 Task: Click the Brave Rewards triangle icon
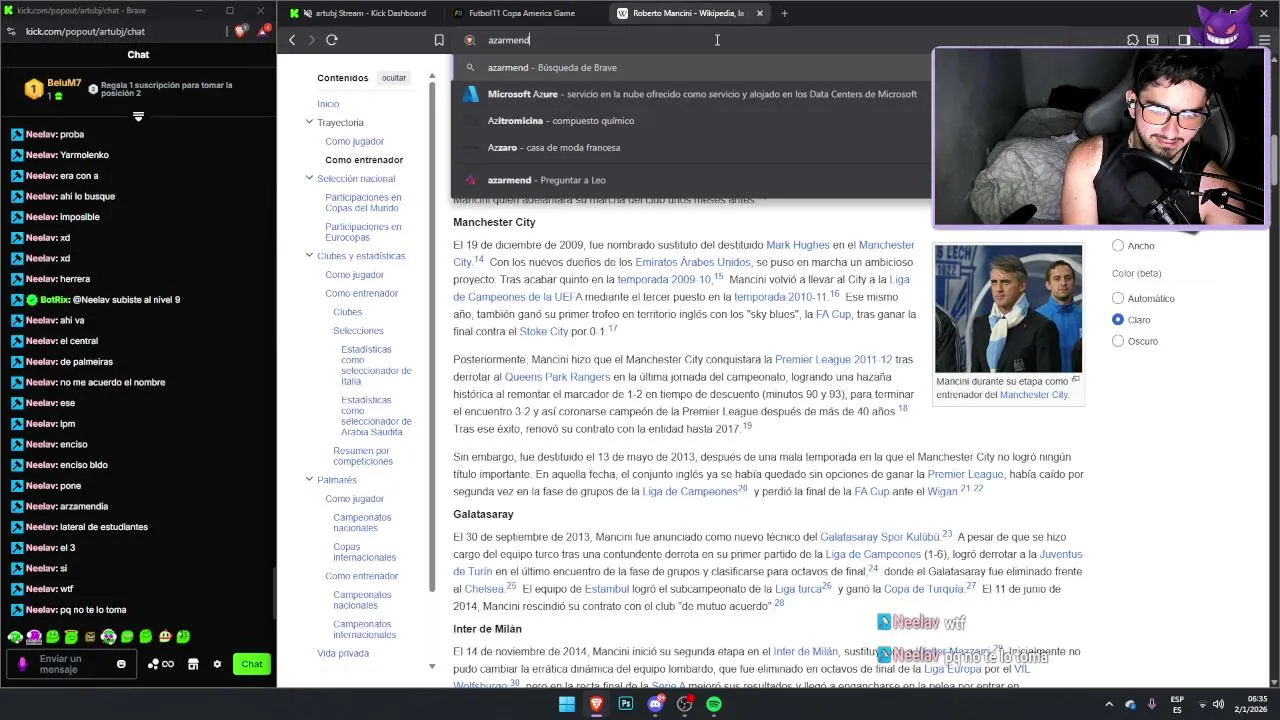click(x=264, y=31)
